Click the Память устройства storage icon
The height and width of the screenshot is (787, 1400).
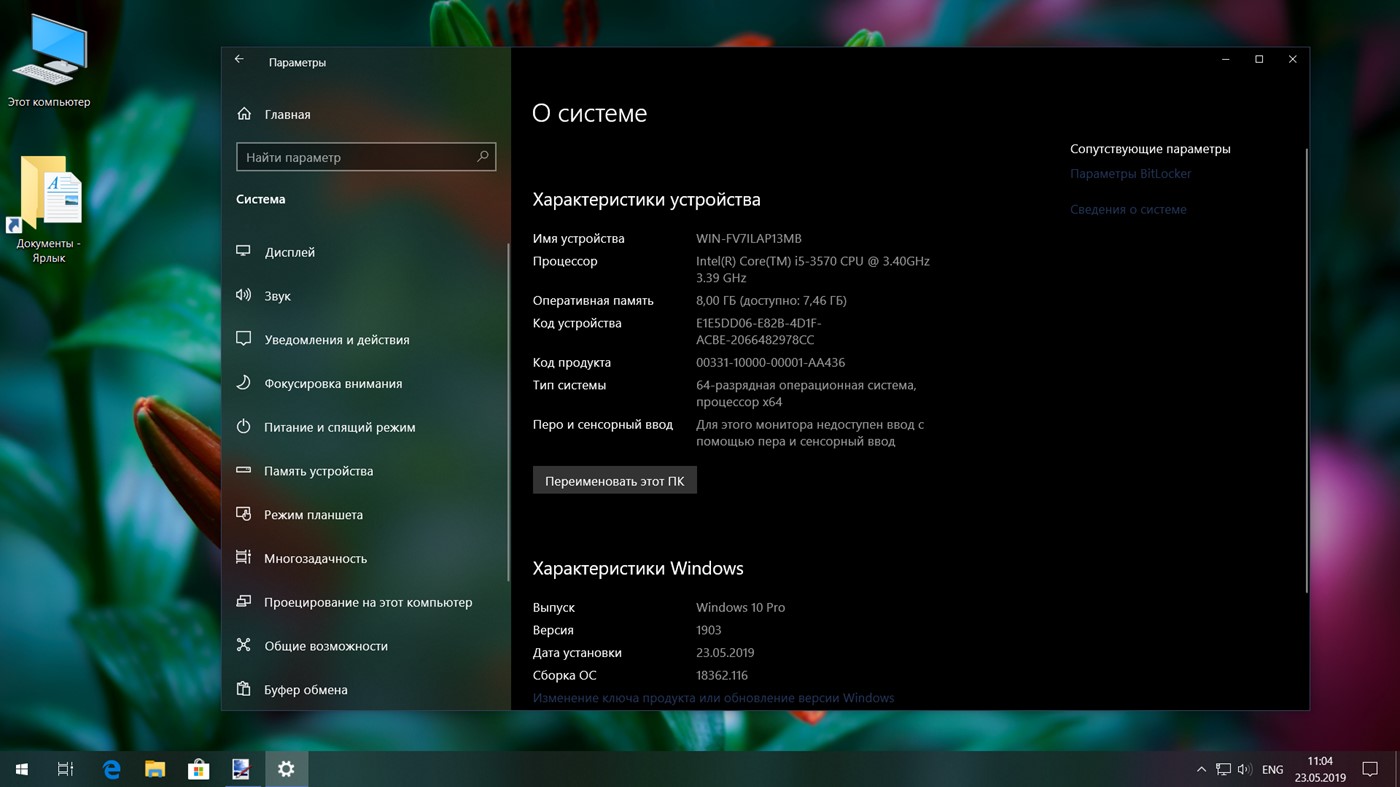click(x=243, y=470)
